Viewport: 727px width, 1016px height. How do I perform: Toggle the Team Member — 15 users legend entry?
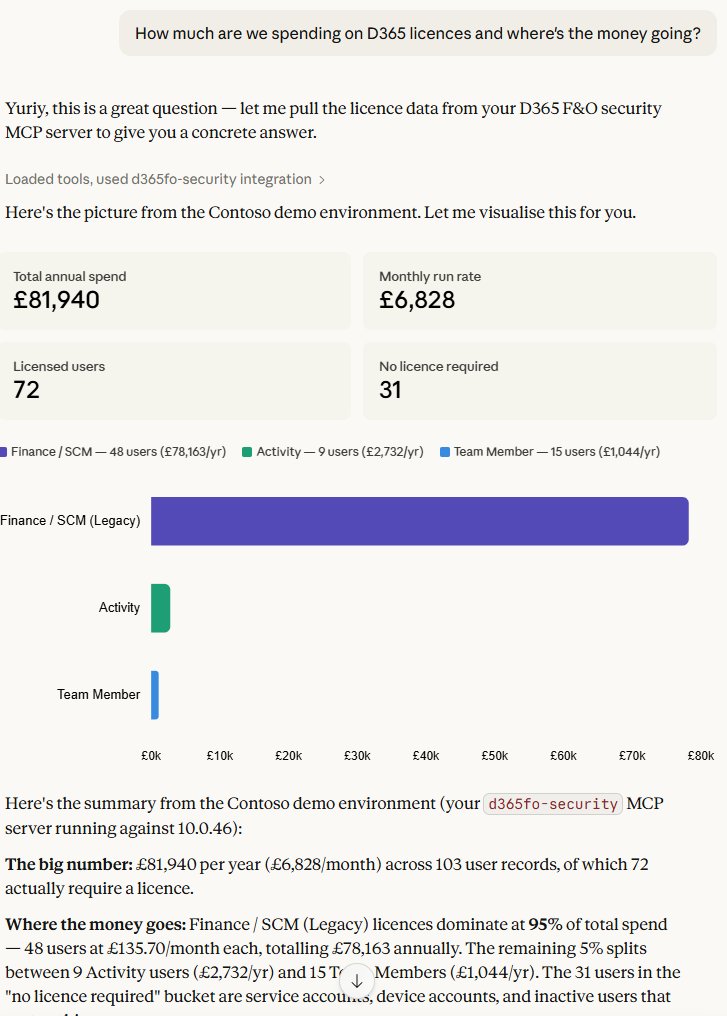[x=550, y=452]
